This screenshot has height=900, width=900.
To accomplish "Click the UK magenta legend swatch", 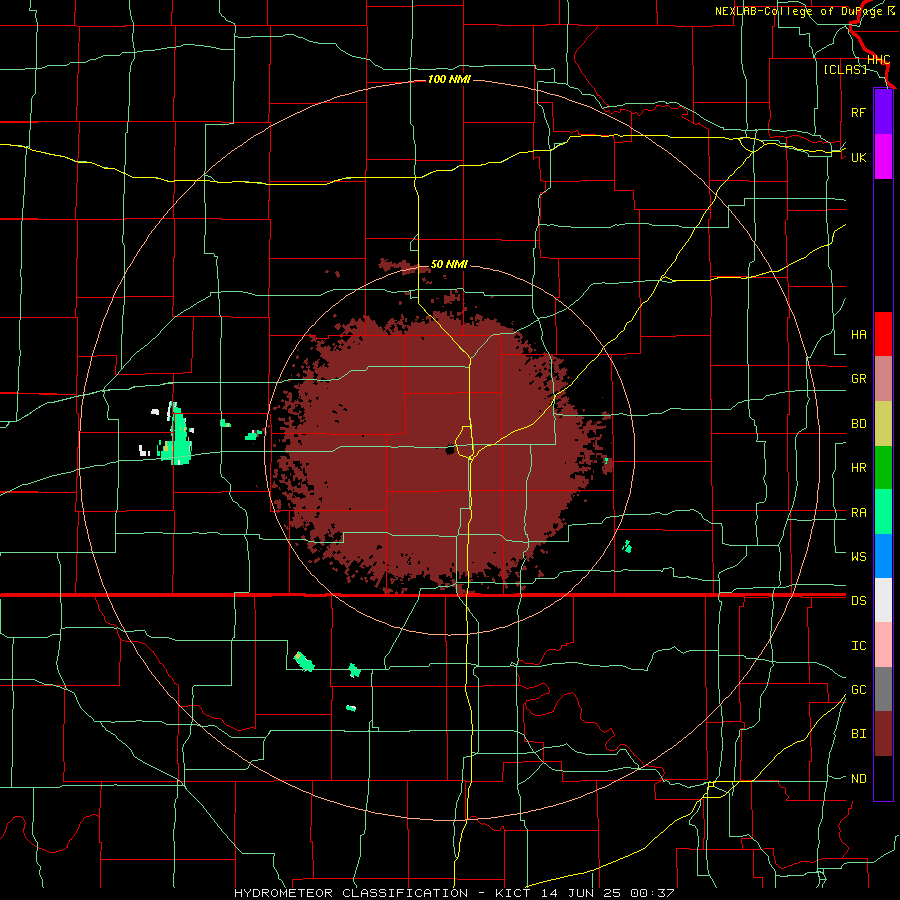I will [x=883, y=157].
